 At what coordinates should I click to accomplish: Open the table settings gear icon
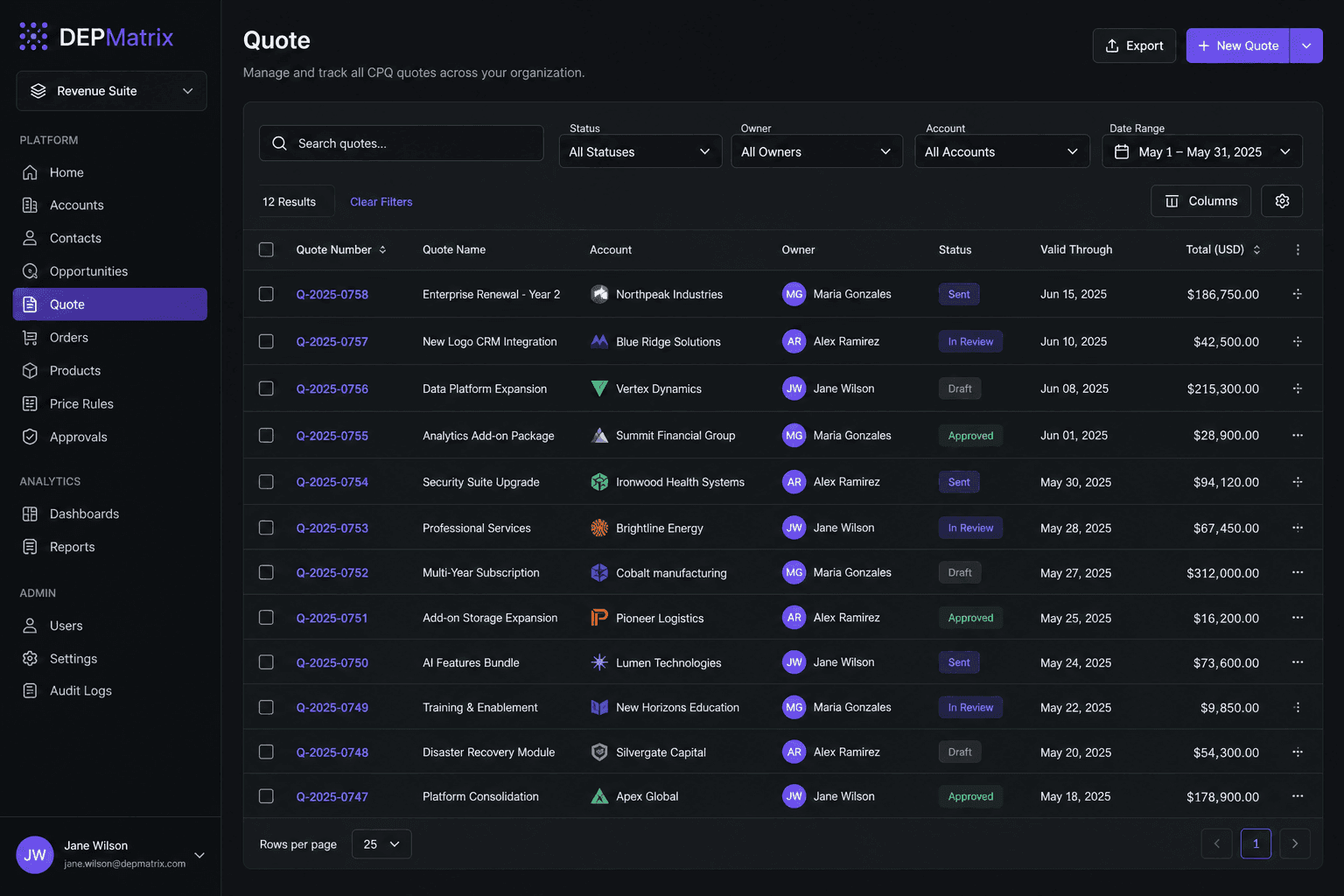click(1282, 201)
